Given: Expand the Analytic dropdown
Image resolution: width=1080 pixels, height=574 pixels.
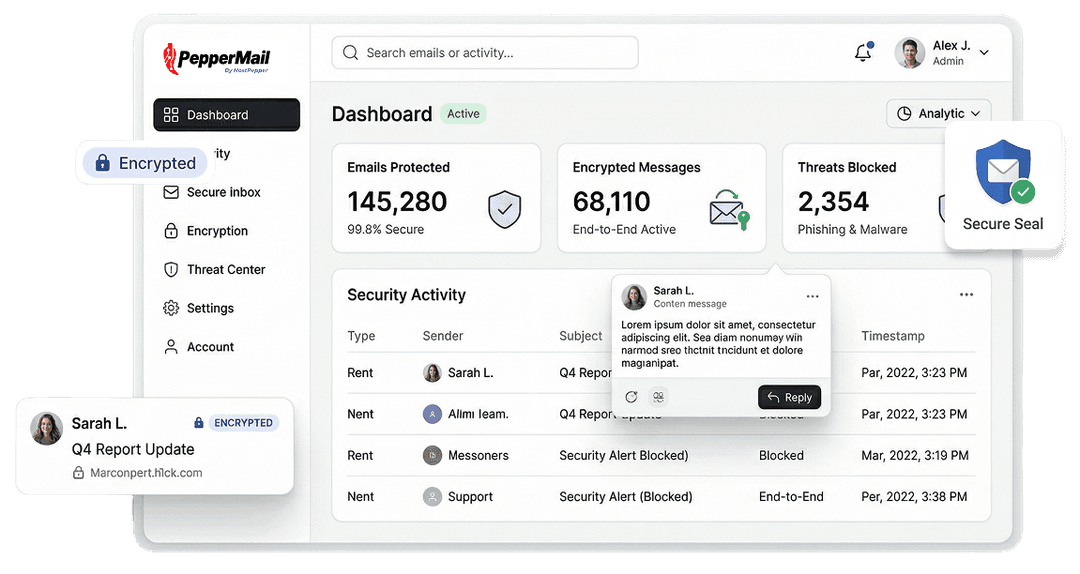Looking at the screenshot, I should (x=938, y=114).
